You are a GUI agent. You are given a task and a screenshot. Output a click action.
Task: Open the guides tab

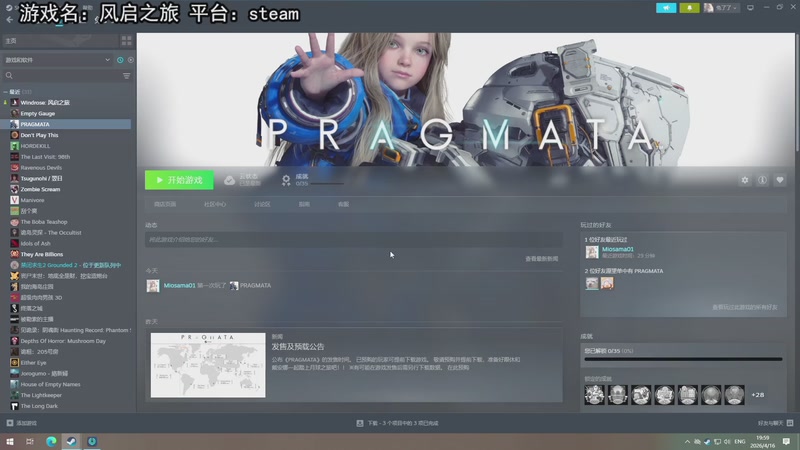point(304,204)
